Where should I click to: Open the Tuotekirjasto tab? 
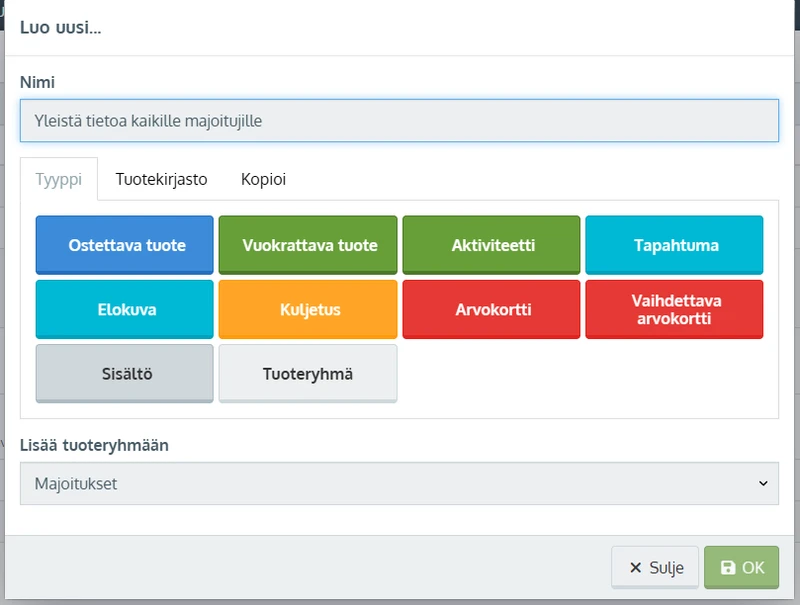pyautogui.click(x=161, y=179)
